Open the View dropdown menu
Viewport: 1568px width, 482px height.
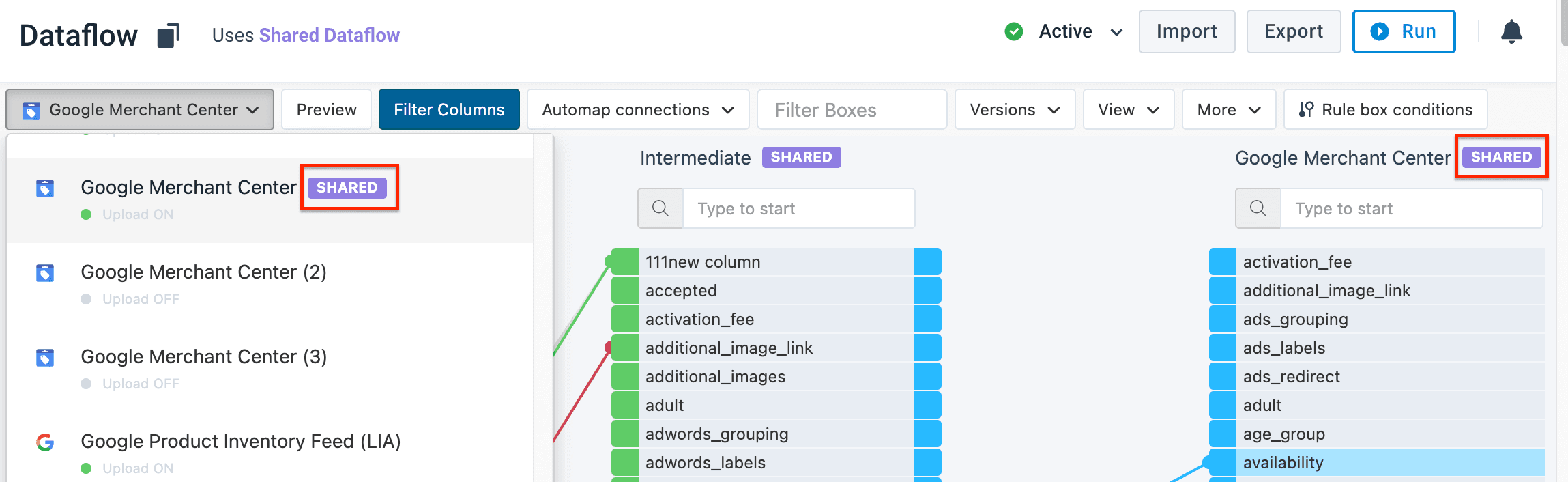(1128, 110)
